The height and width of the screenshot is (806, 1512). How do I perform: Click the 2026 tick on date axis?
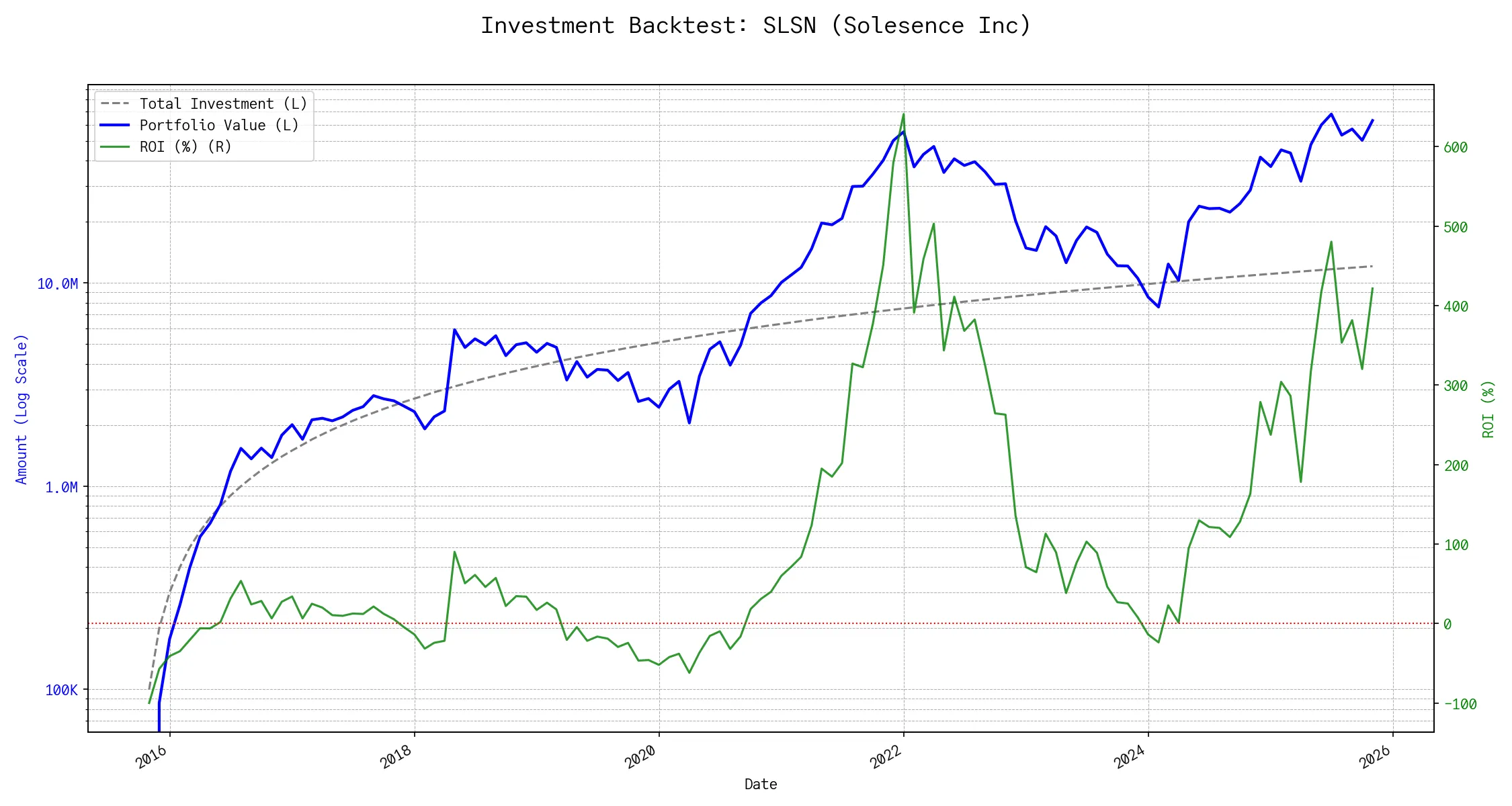1375,757
